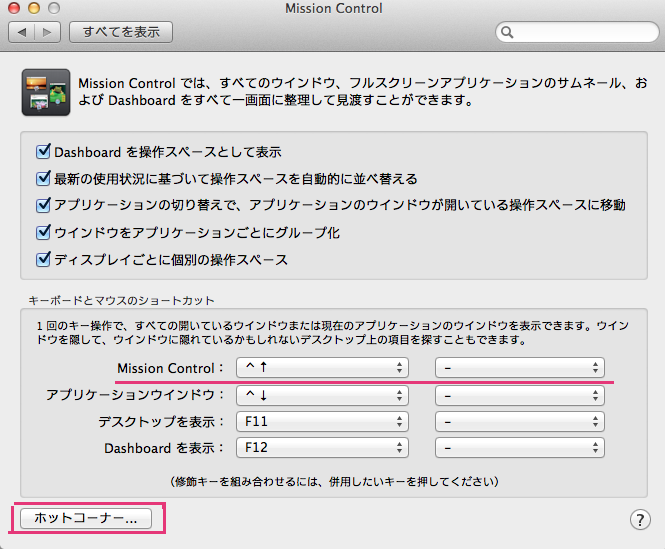665x549 pixels.
Task: Open Mission Control mouse shortcut dropdown
Action: (x=520, y=367)
